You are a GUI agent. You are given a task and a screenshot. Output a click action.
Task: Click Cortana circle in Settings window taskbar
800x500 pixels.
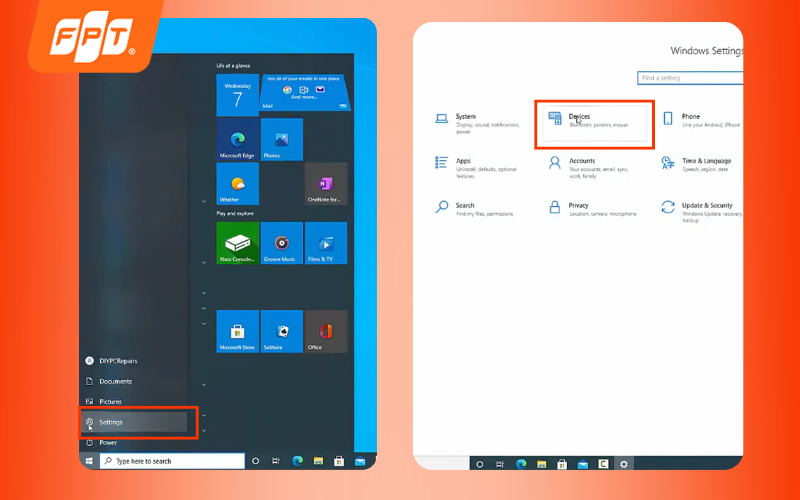click(480, 464)
